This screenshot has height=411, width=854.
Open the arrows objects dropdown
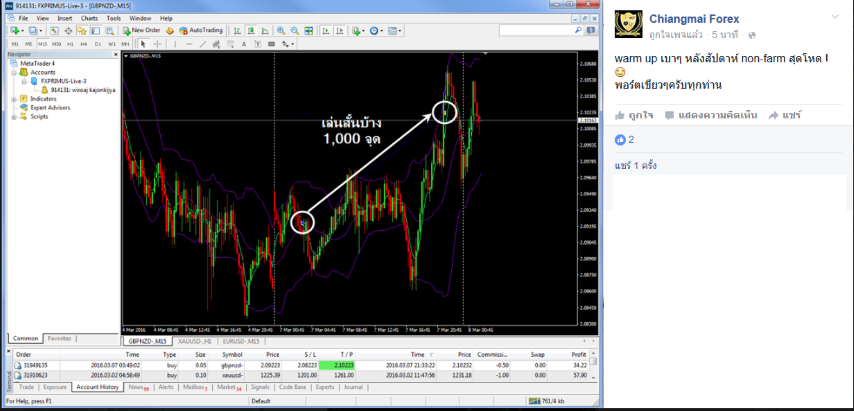(288, 44)
